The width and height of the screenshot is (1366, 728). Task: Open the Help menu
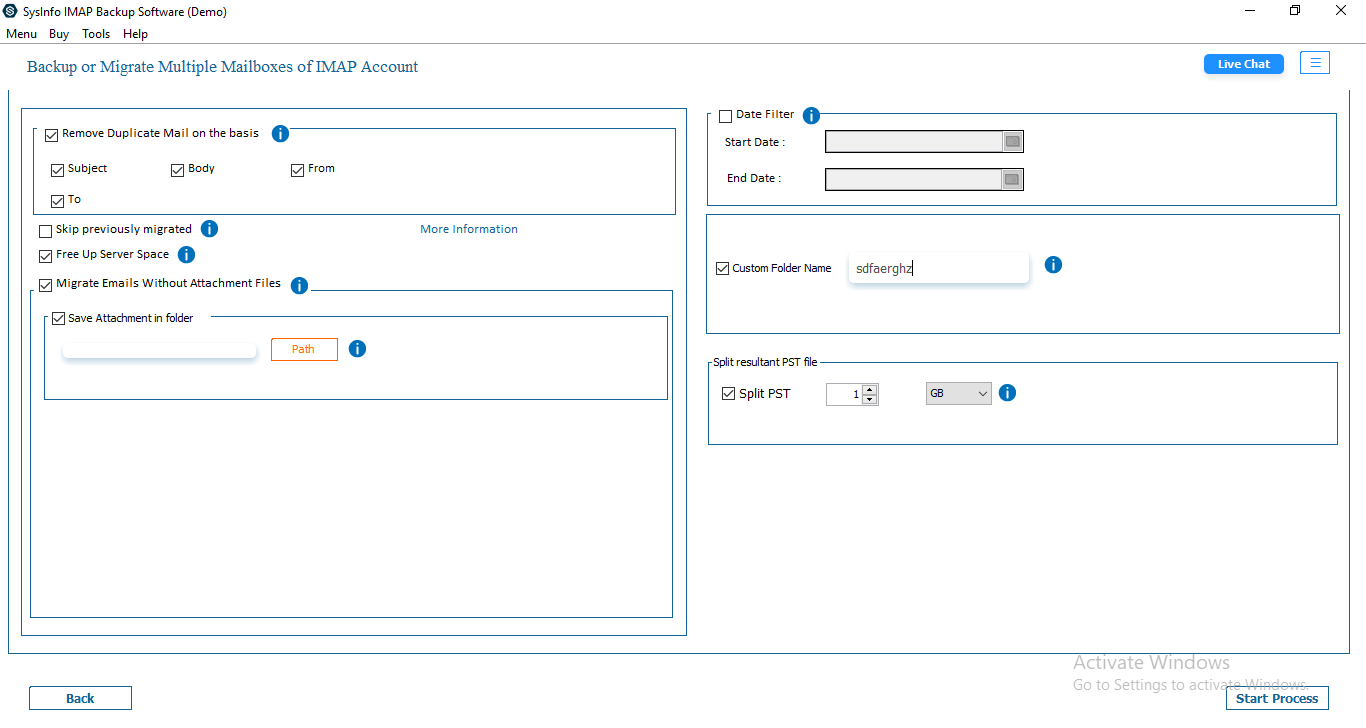pyautogui.click(x=135, y=34)
